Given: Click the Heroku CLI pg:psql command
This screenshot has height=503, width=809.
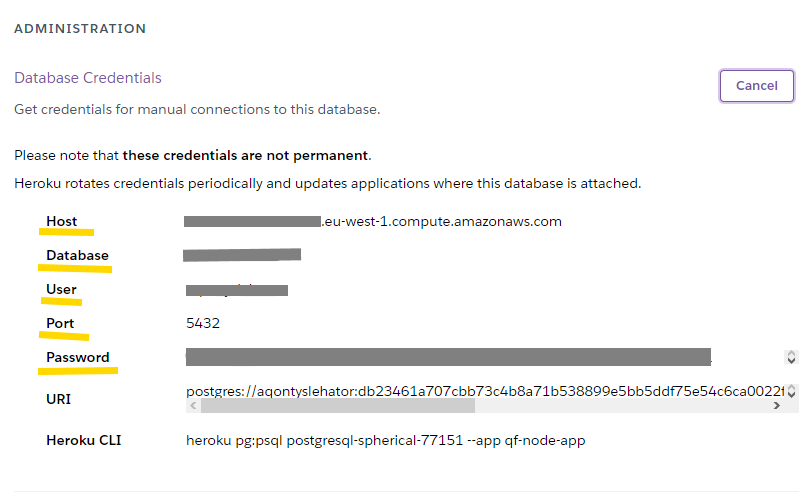Looking at the screenshot, I should pyautogui.click(x=385, y=440).
